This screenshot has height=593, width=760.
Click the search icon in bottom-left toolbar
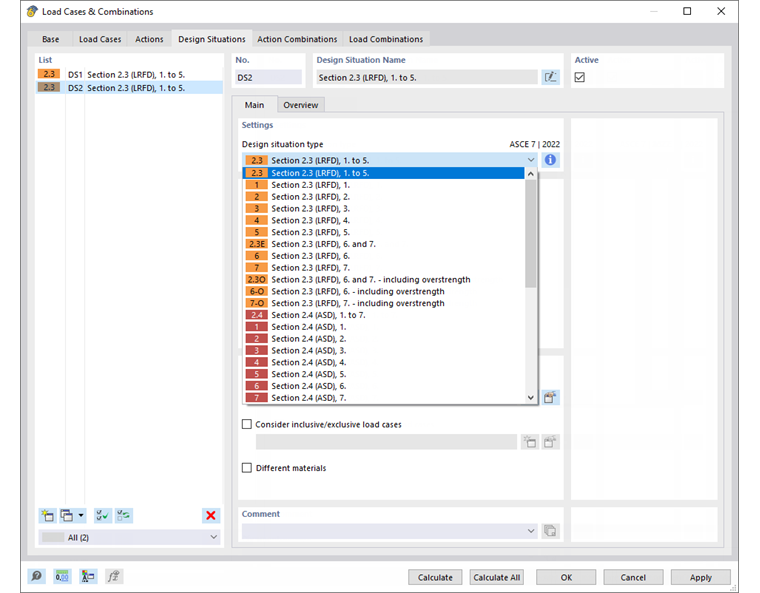(x=36, y=576)
